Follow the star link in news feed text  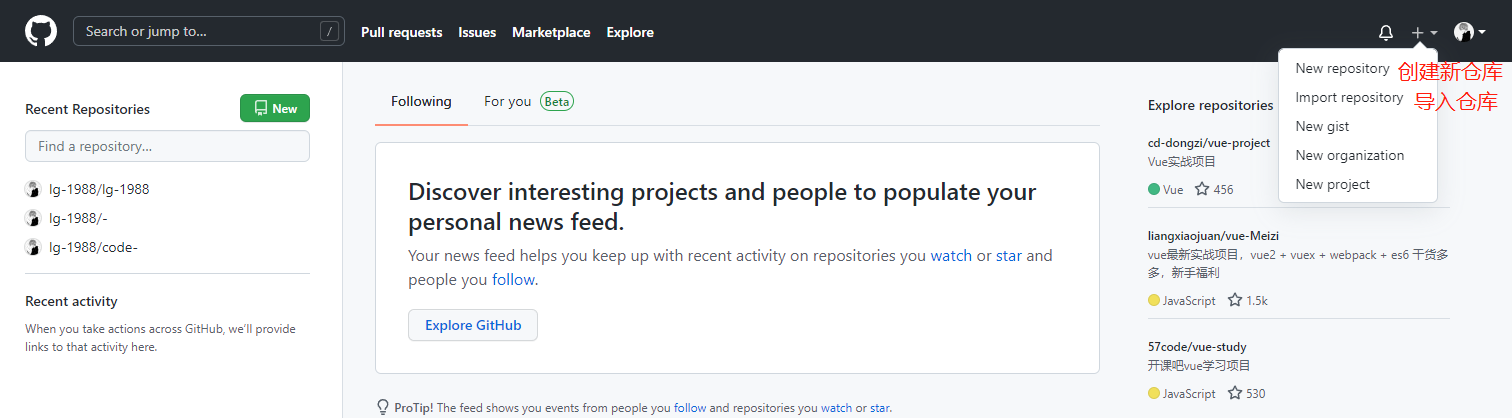click(1009, 255)
